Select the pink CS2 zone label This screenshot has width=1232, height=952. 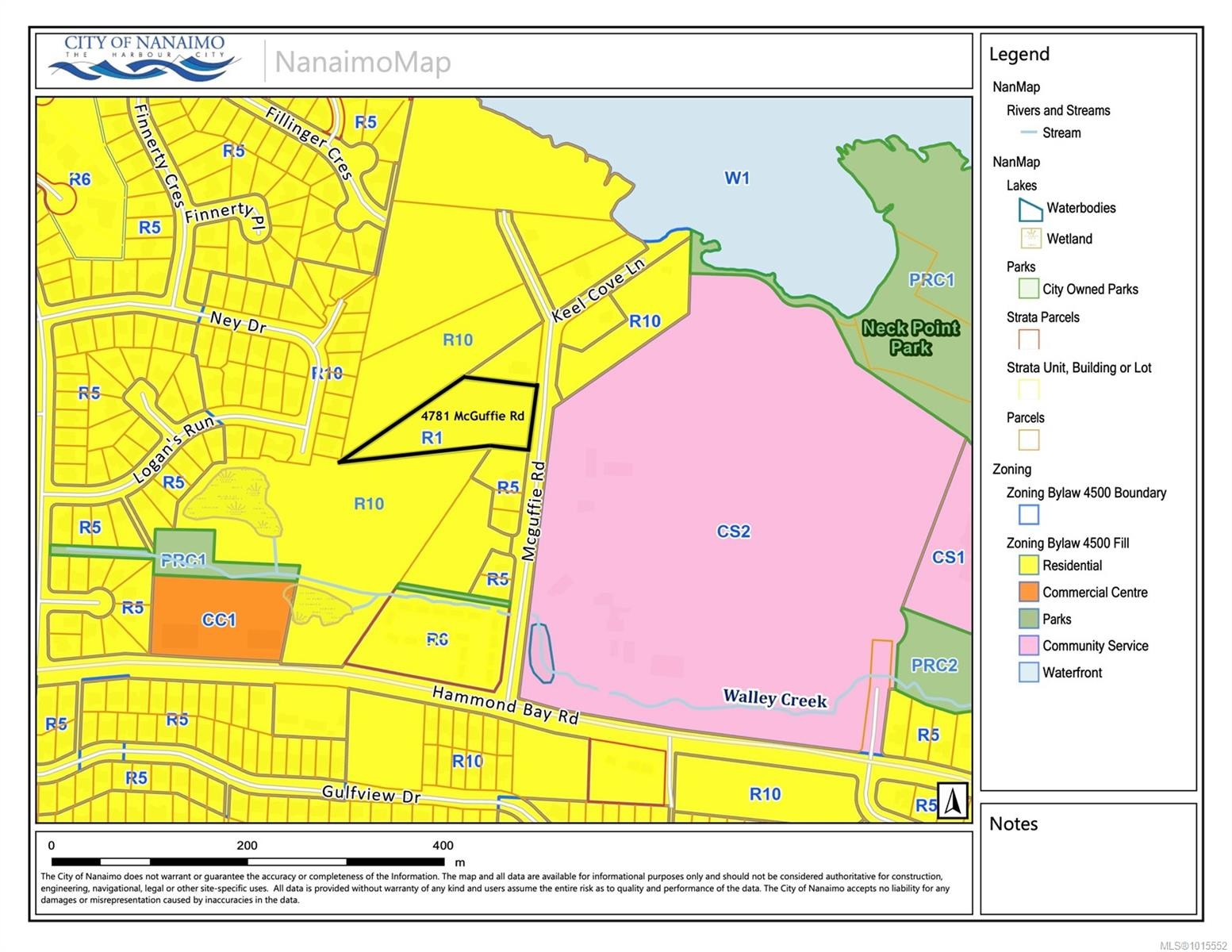(733, 531)
